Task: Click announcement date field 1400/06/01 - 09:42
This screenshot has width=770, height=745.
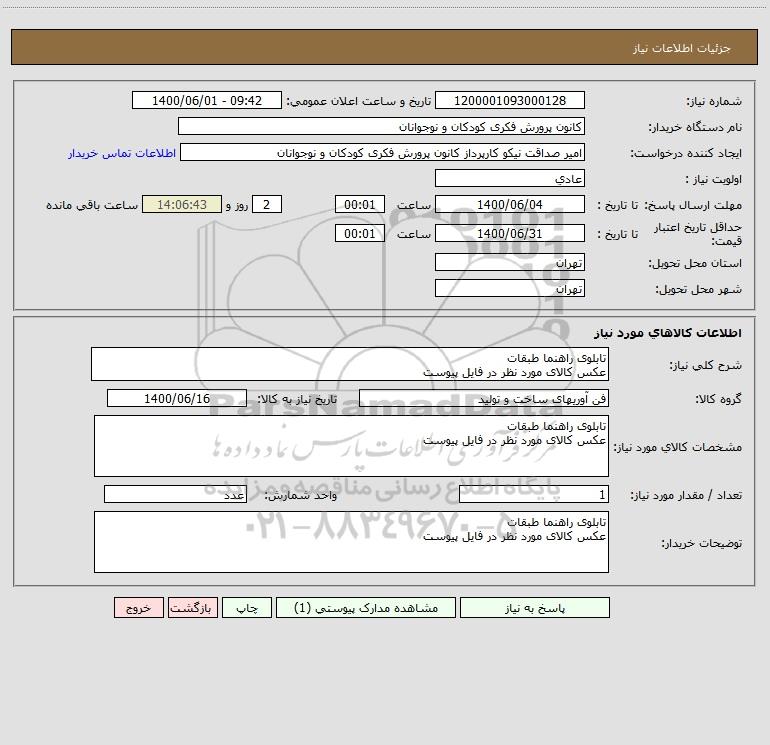Action: [x=207, y=100]
